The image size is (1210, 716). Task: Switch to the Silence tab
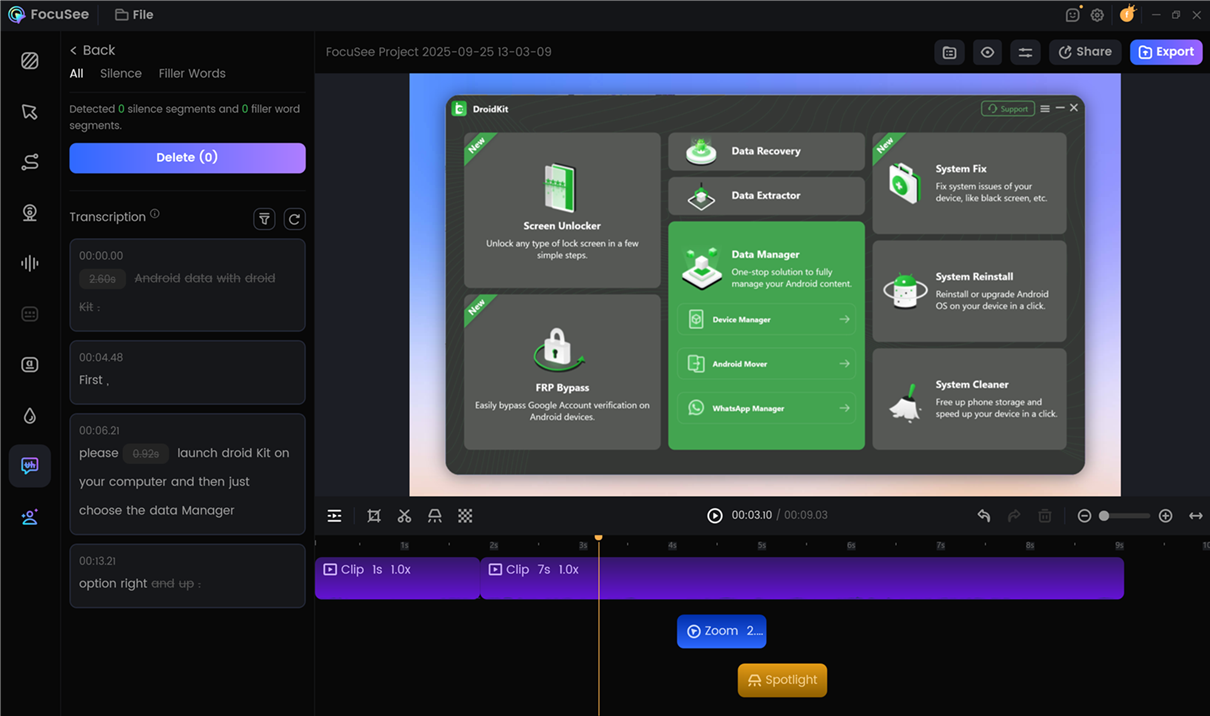pos(121,73)
